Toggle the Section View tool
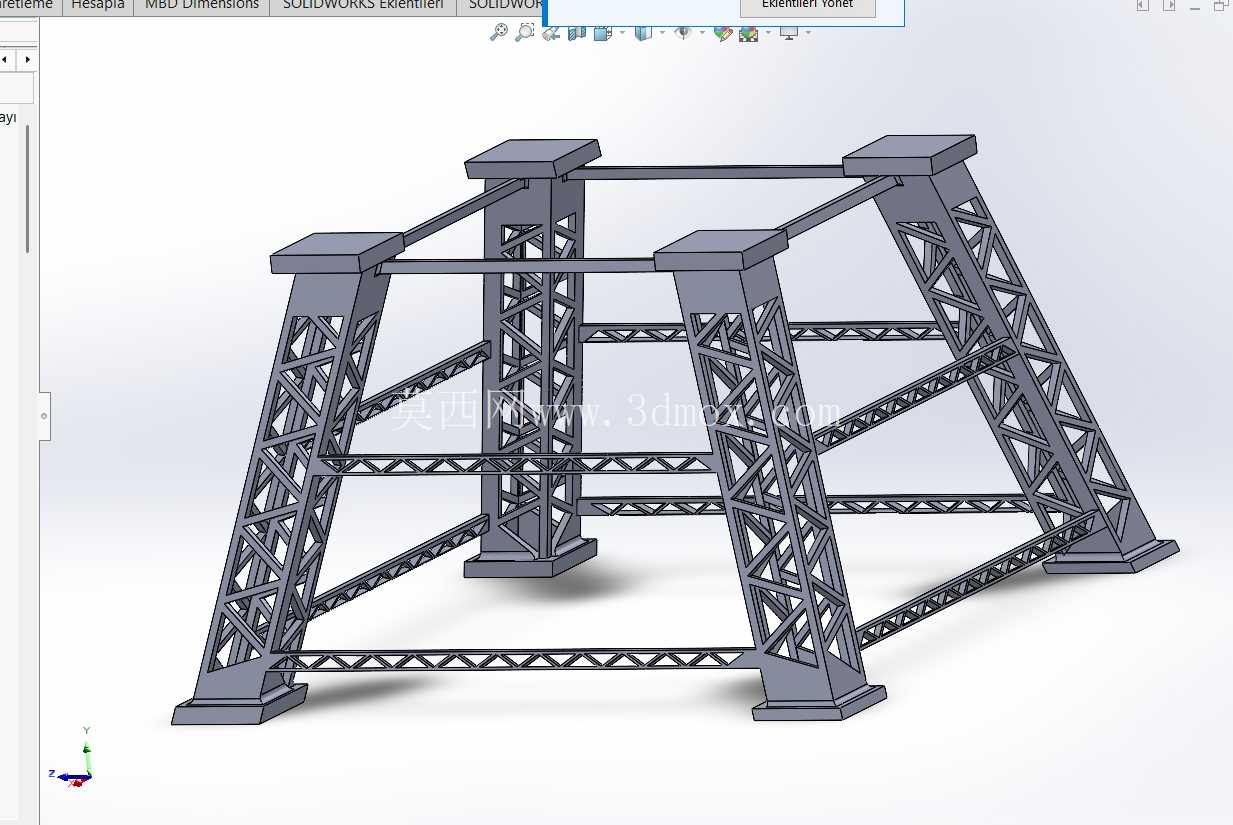 [x=576, y=33]
